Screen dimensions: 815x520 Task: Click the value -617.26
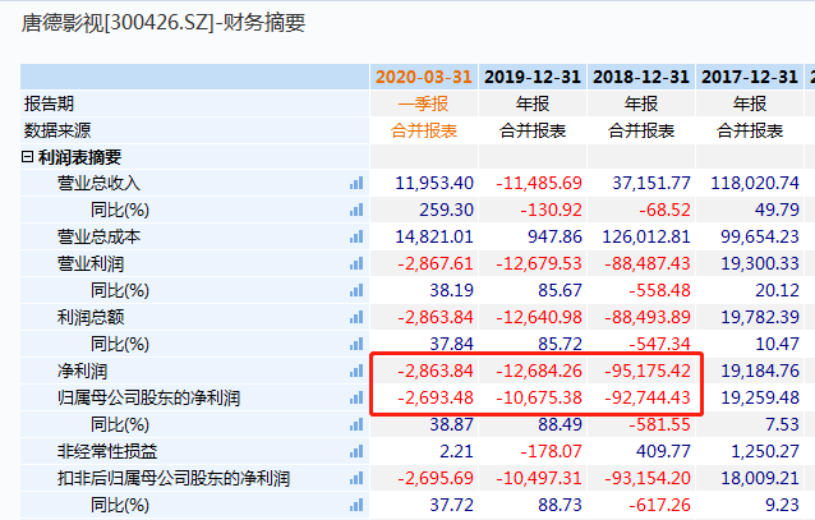pyautogui.click(x=660, y=505)
